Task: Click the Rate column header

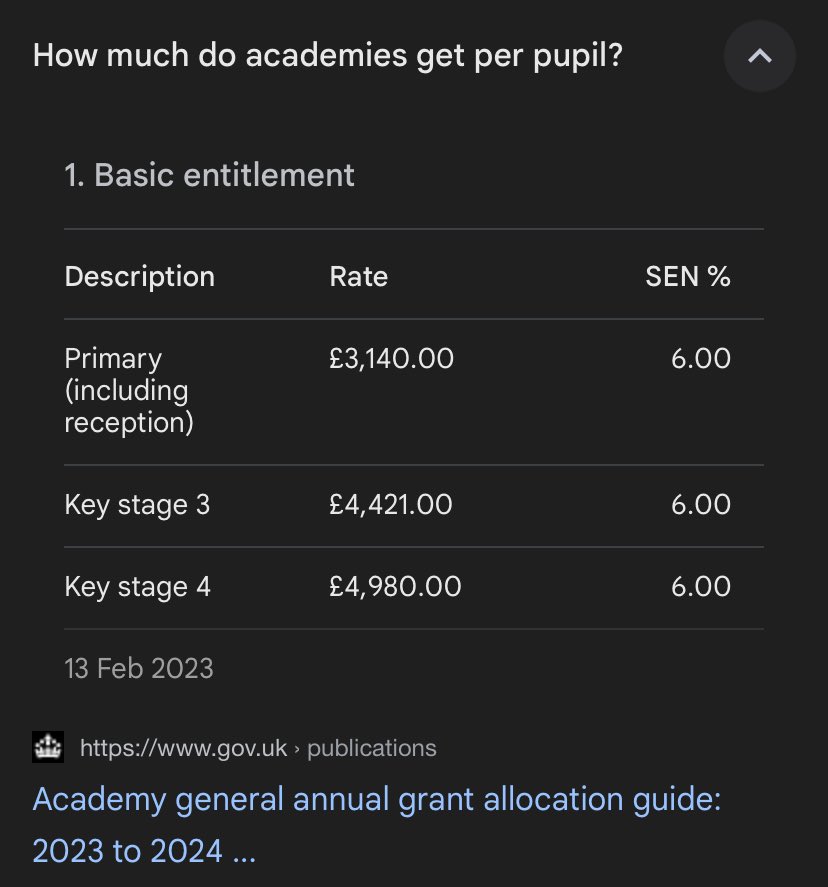Action: click(x=359, y=277)
